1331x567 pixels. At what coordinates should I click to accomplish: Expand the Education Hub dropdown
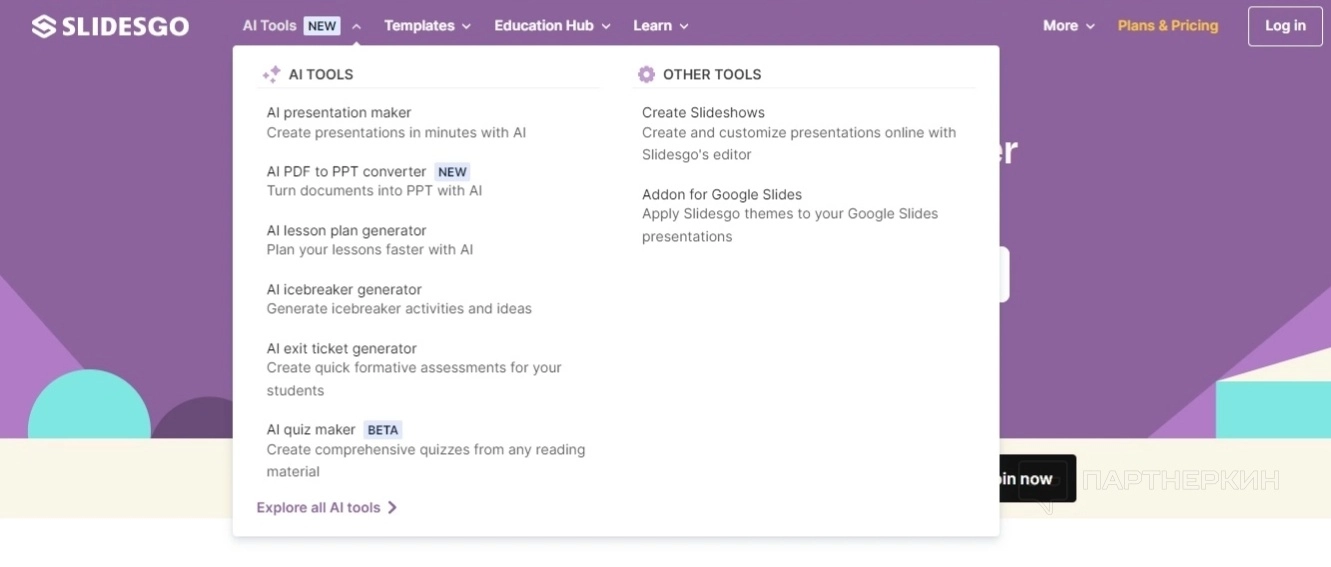[552, 26]
